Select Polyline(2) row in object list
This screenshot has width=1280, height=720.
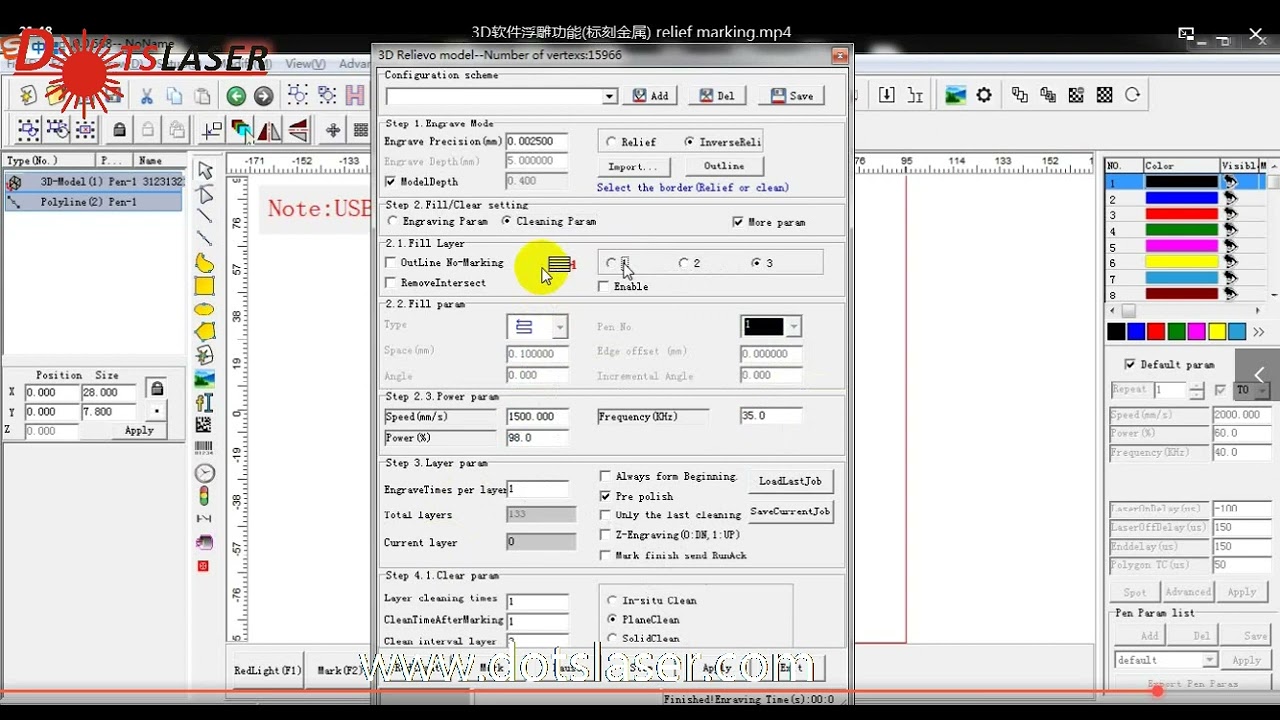(94, 202)
